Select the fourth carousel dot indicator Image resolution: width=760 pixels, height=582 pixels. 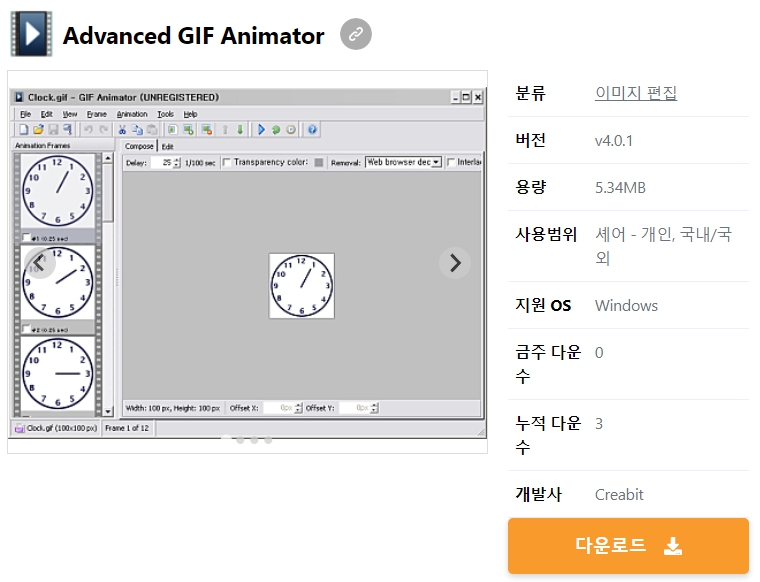(269, 440)
